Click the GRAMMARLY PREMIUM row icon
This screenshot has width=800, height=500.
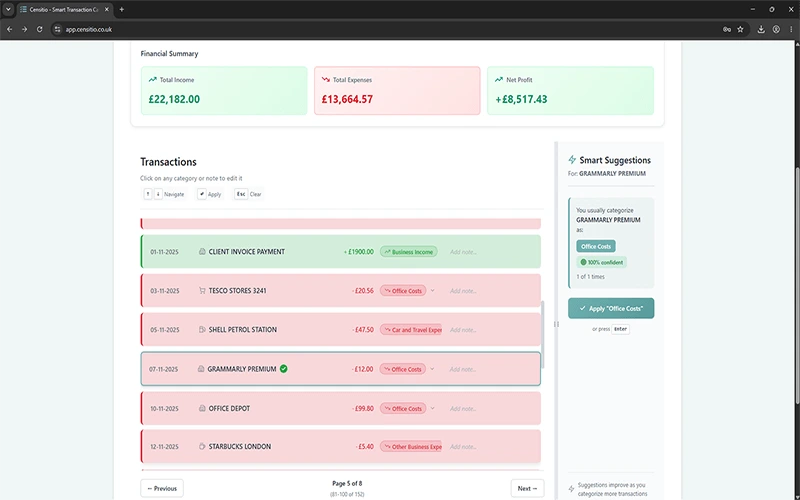[x=201, y=369]
